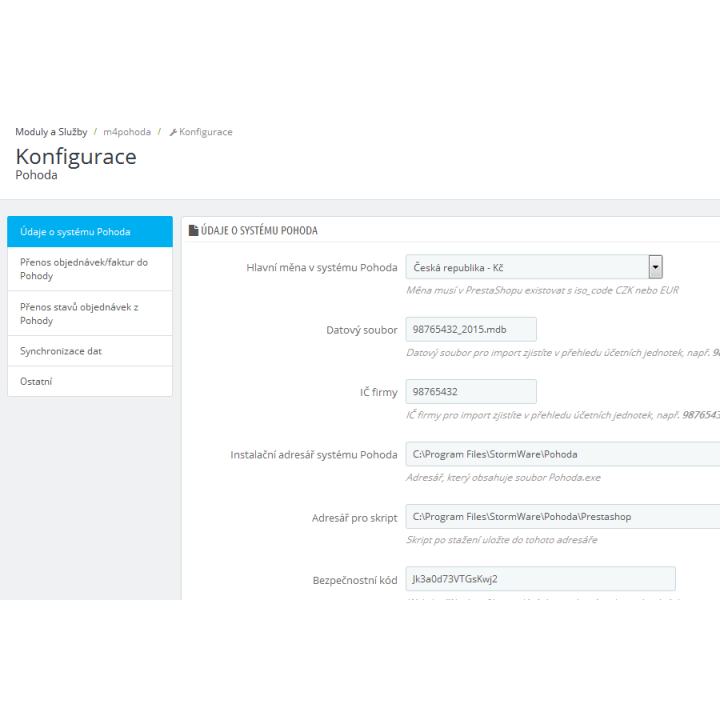Viewport: 720px width, 720px height.
Task: Select the Údaje o systému Pohoda tab
Action: click(90, 232)
